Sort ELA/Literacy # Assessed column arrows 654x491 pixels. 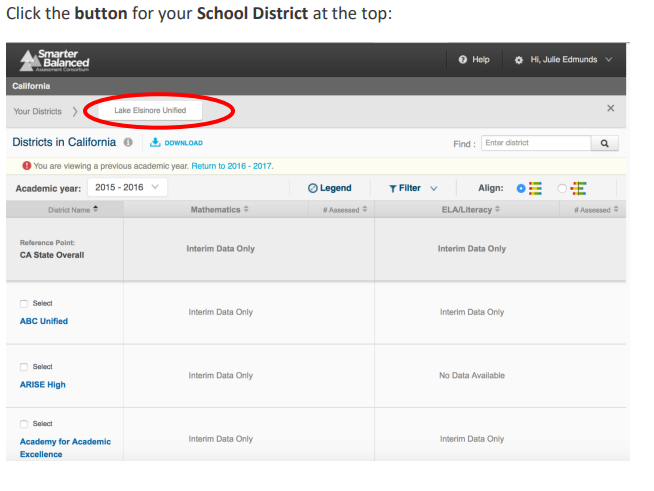tap(616, 209)
